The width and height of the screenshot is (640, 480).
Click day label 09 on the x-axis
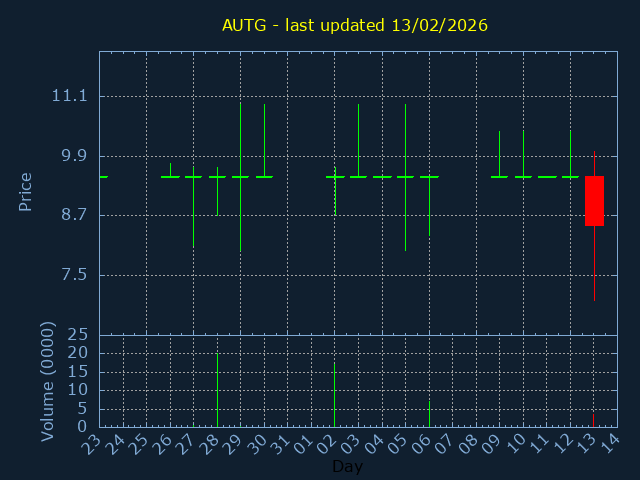click(491, 444)
